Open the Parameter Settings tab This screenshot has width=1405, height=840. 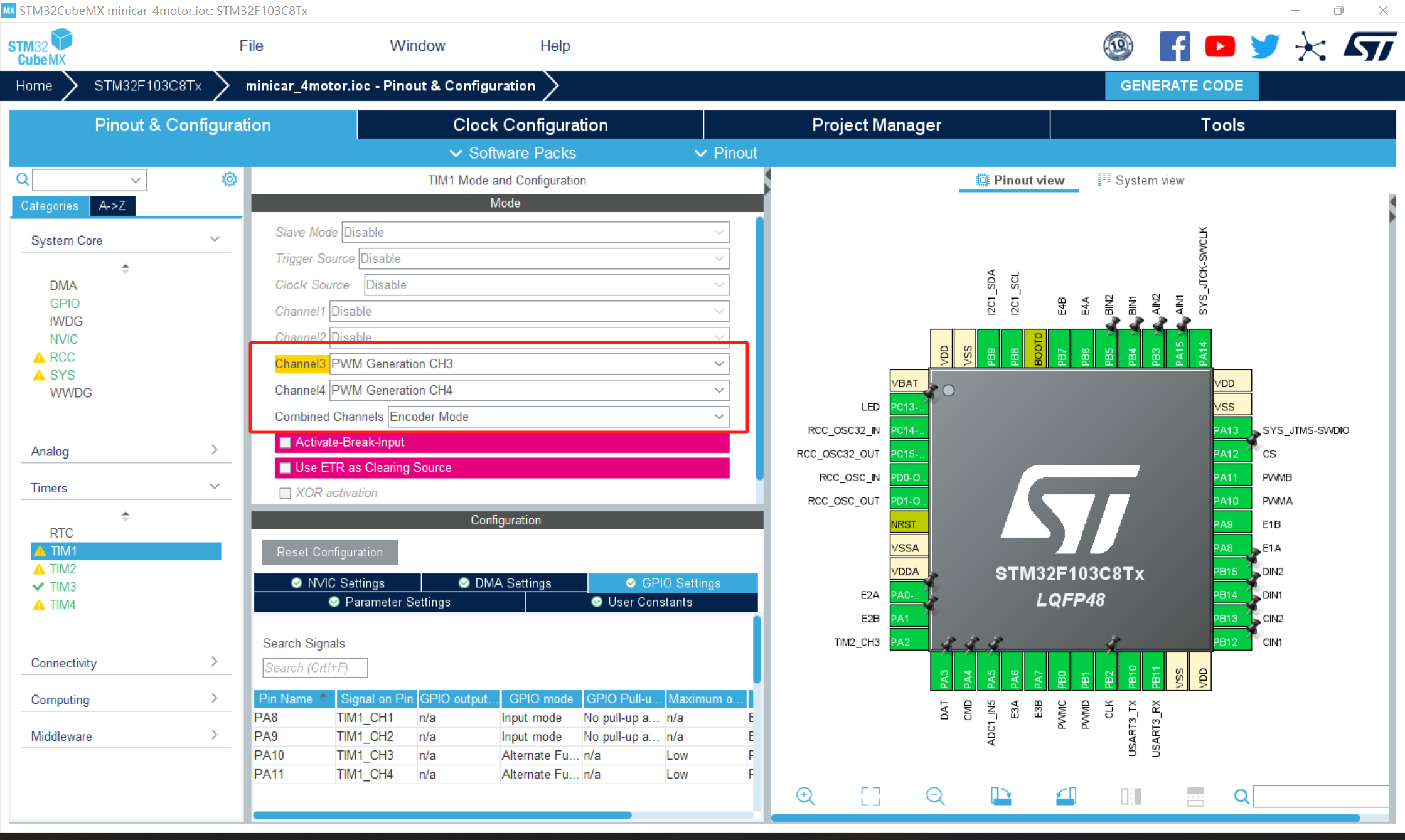tap(390, 602)
